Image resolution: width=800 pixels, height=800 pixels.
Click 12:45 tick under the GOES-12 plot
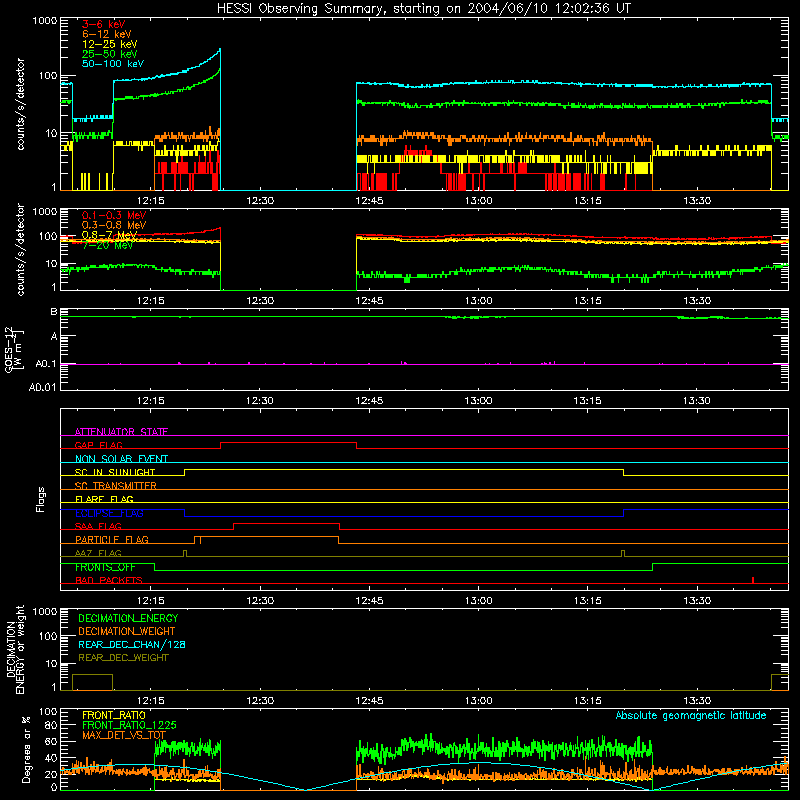pos(369,401)
